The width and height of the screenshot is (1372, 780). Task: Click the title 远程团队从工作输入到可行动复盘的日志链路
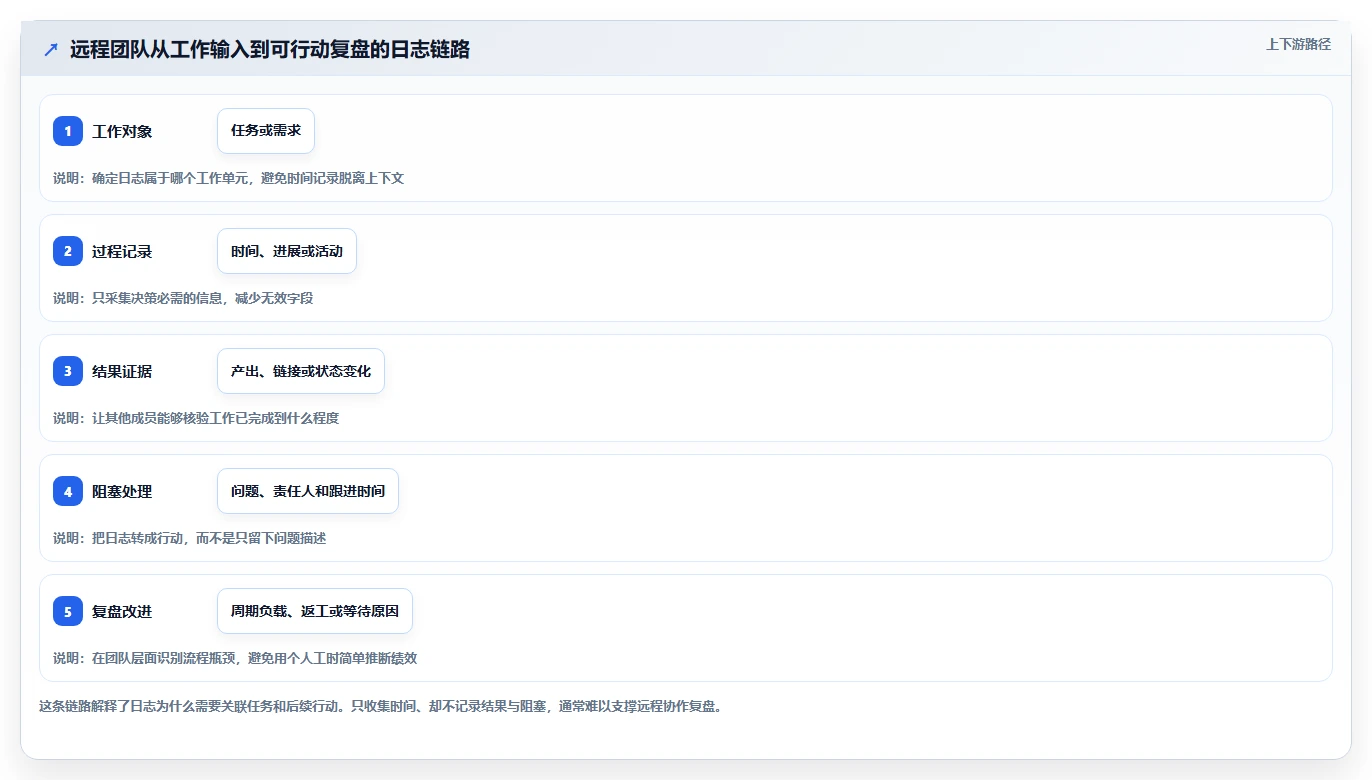tap(270, 50)
